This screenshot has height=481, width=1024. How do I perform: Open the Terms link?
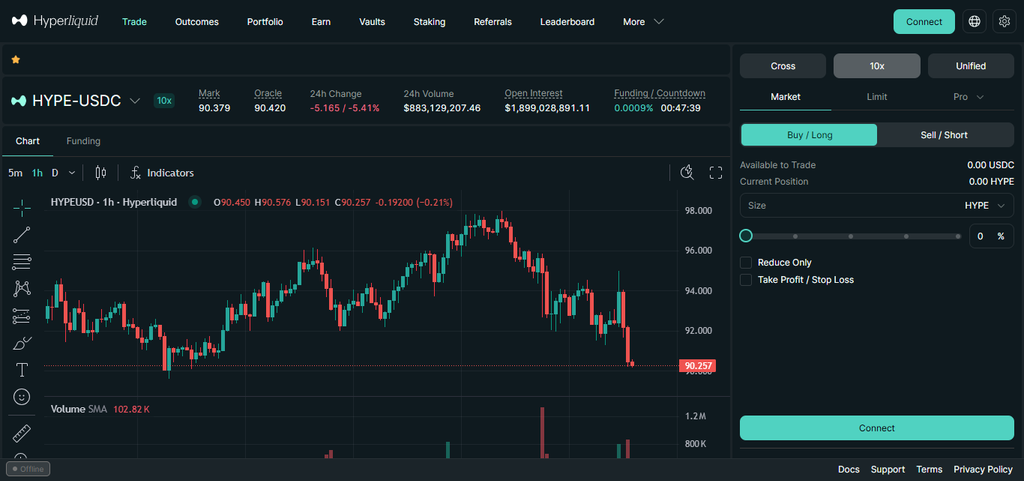click(x=929, y=469)
